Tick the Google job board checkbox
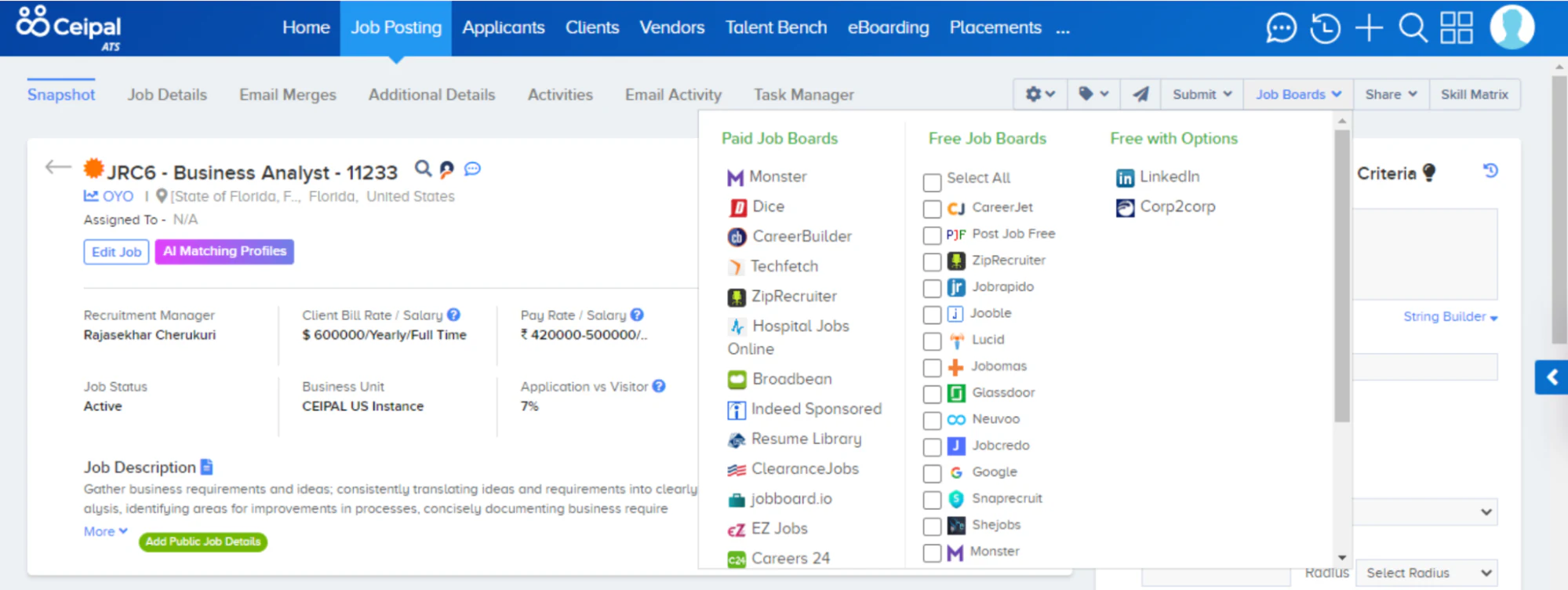Image resolution: width=1568 pixels, height=590 pixels. tap(932, 473)
